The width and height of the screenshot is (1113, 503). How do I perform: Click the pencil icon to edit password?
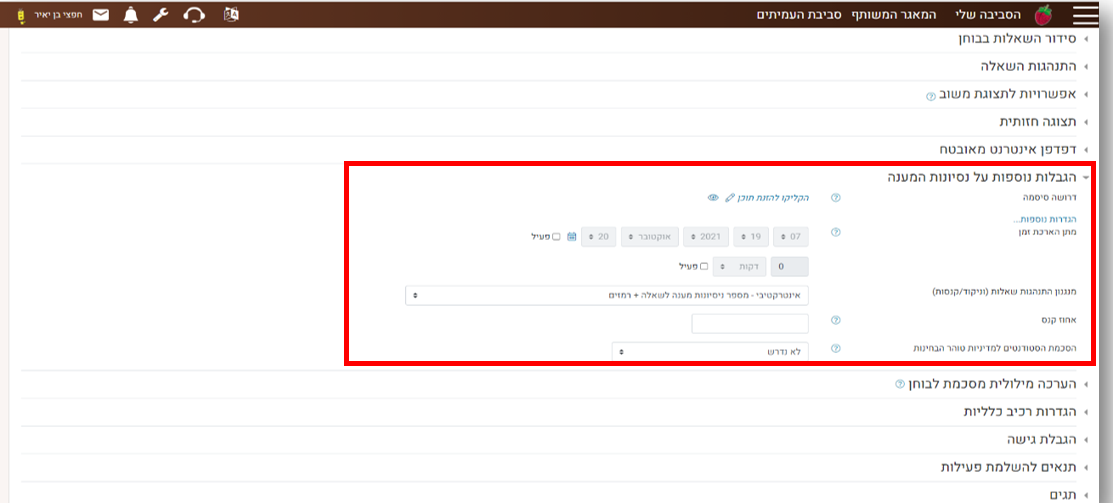tap(729, 198)
